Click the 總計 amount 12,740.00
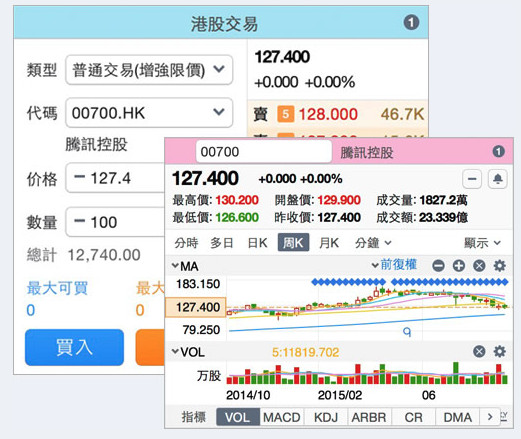521x439 pixels. tap(104, 255)
